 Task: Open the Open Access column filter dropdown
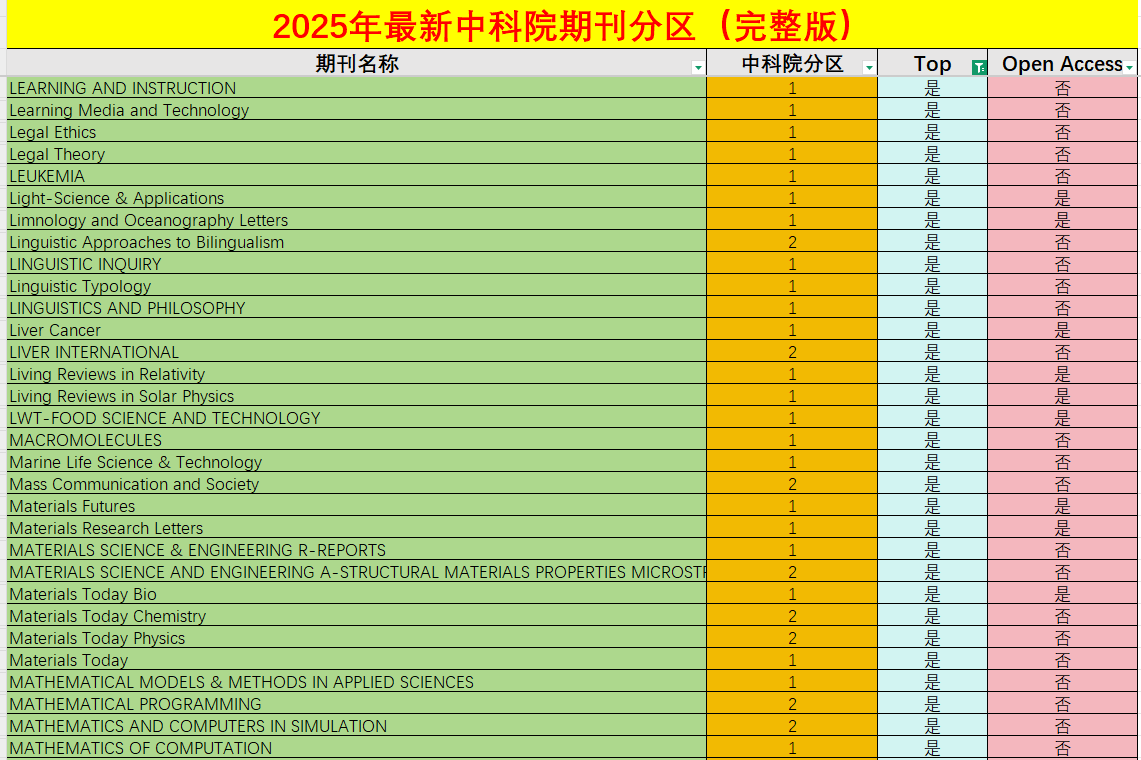click(1132, 65)
